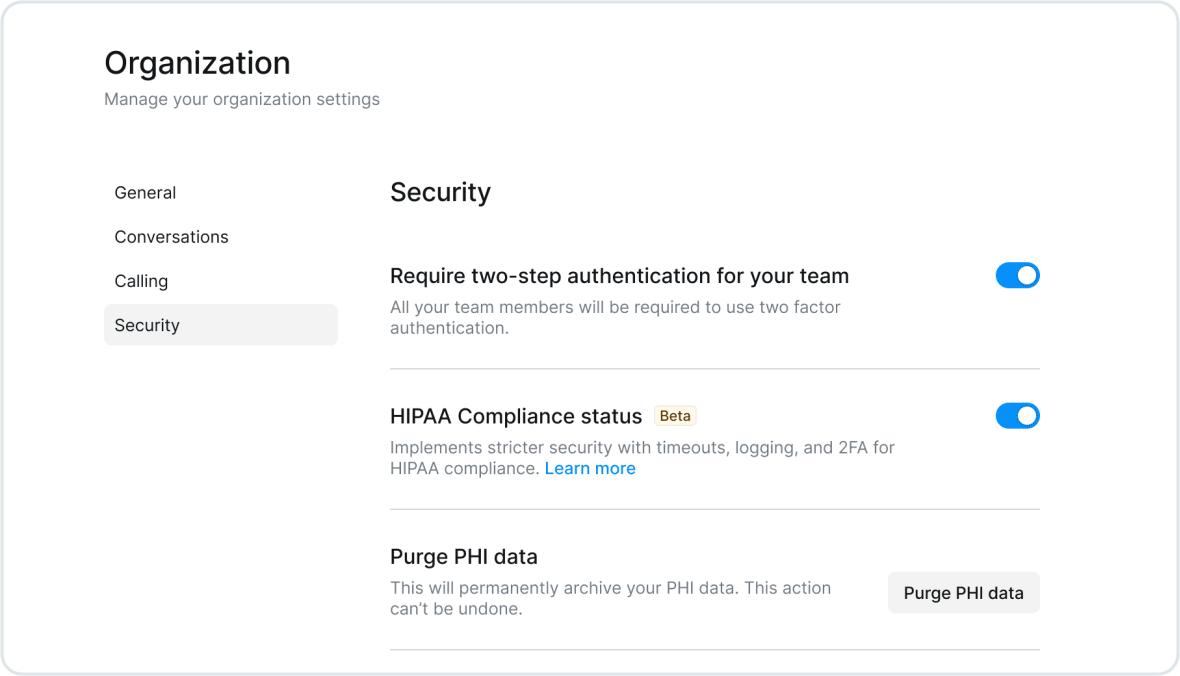This screenshot has width=1180, height=676.
Task: Open the General settings section
Action: [x=145, y=193]
